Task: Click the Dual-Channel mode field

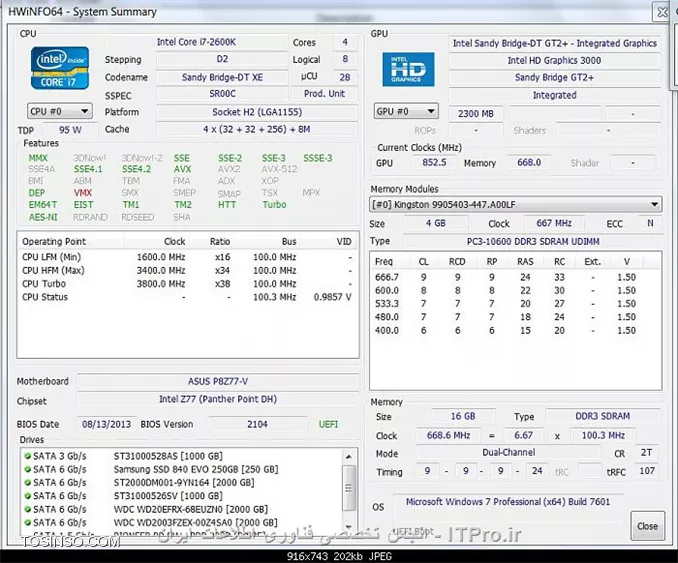Action: (508, 452)
